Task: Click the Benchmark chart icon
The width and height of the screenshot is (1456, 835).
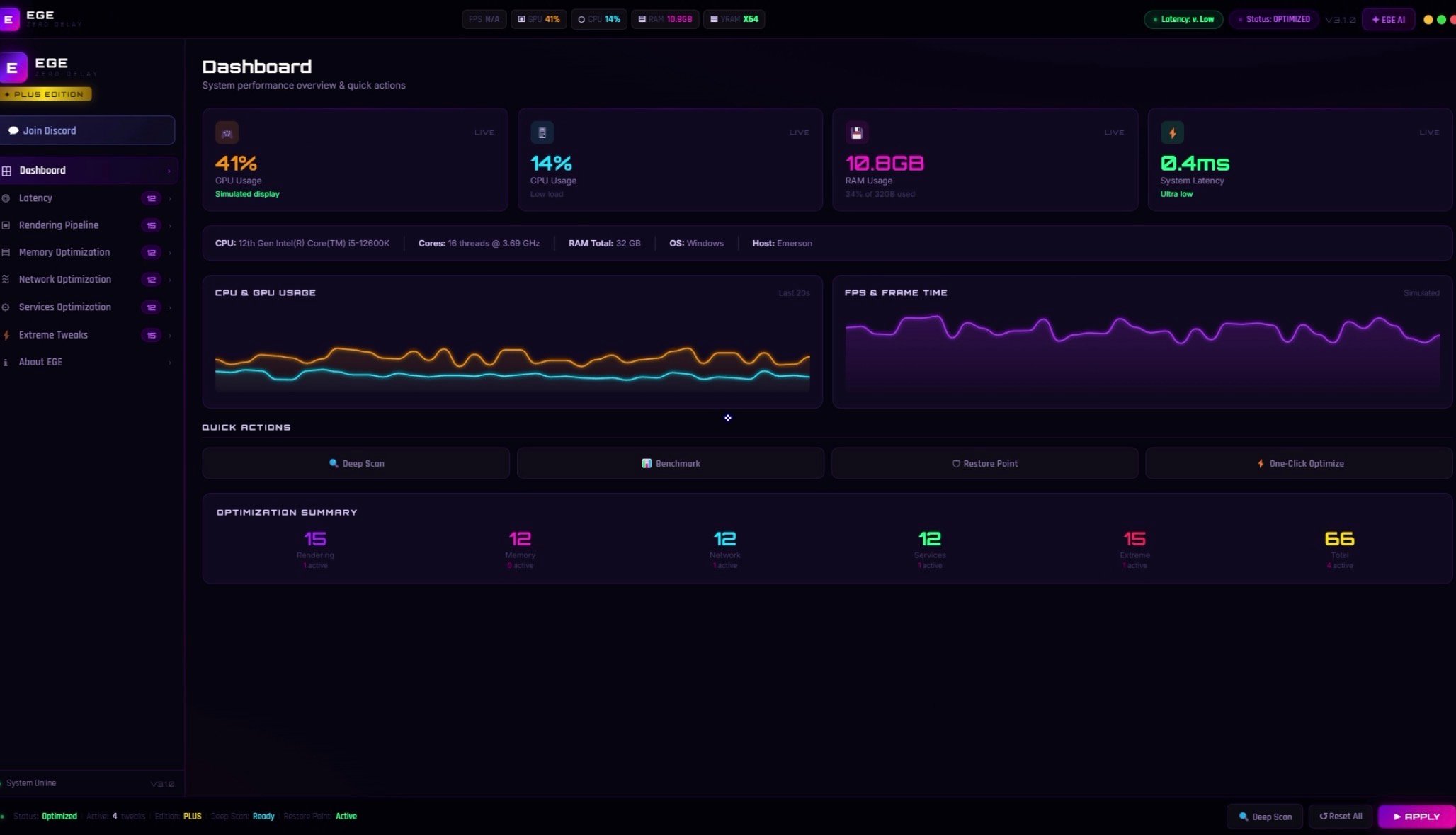Action: (x=647, y=463)
